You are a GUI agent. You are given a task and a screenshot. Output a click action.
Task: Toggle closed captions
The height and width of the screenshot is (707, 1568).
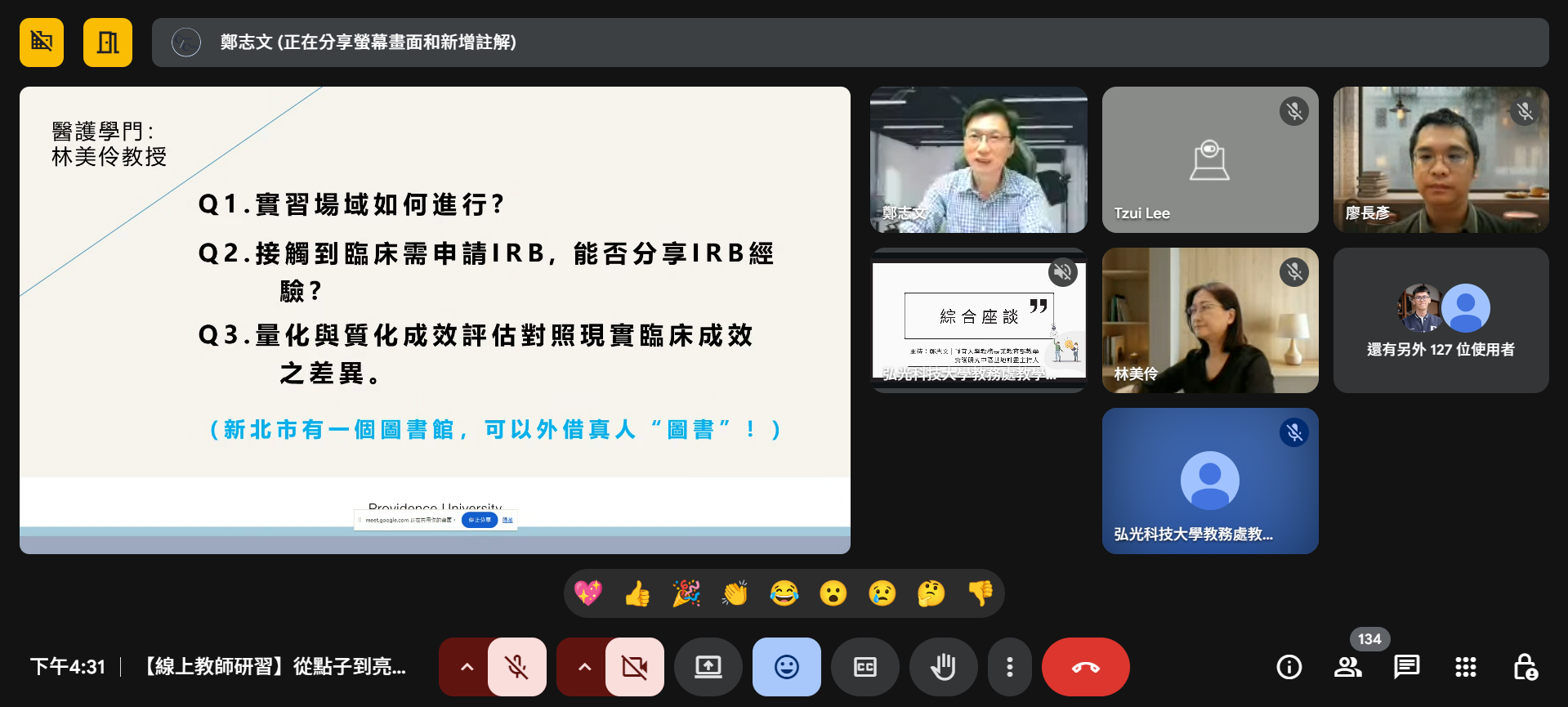tap(864, 667)
